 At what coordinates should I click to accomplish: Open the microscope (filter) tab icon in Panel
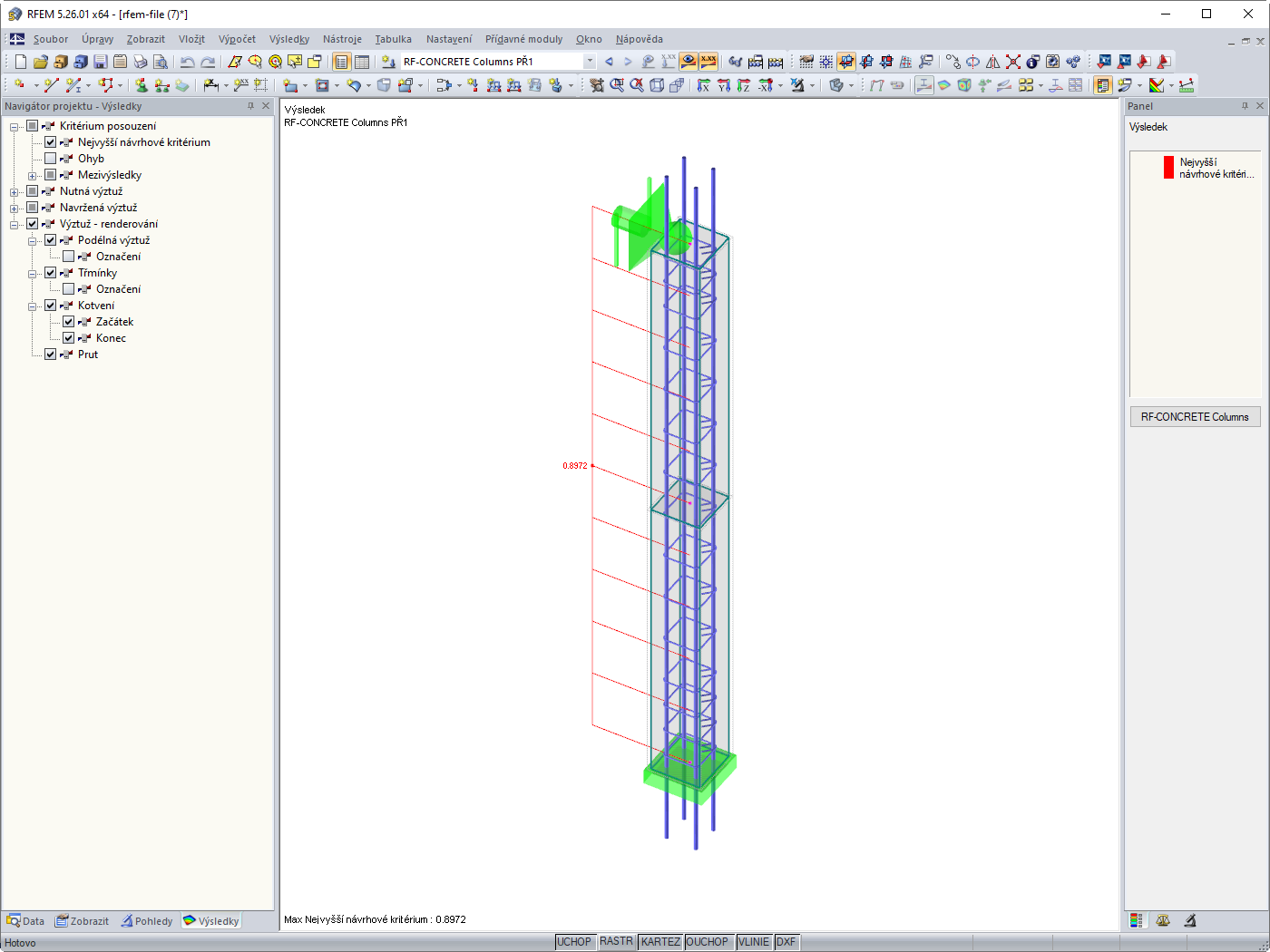click(1190, 920)
